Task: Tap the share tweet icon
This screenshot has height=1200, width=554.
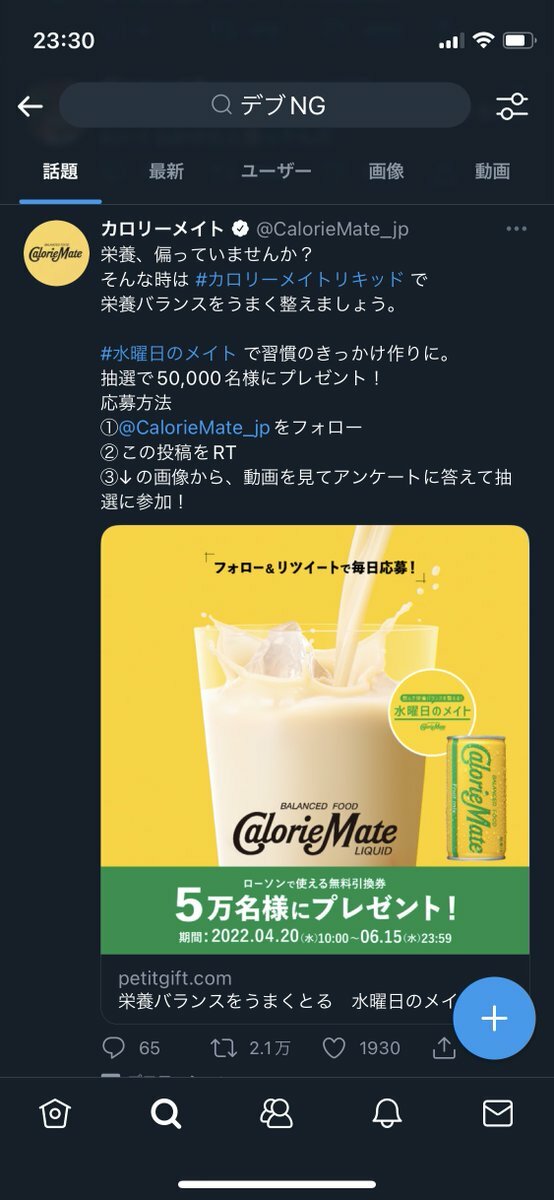Action: [443, 1047]
